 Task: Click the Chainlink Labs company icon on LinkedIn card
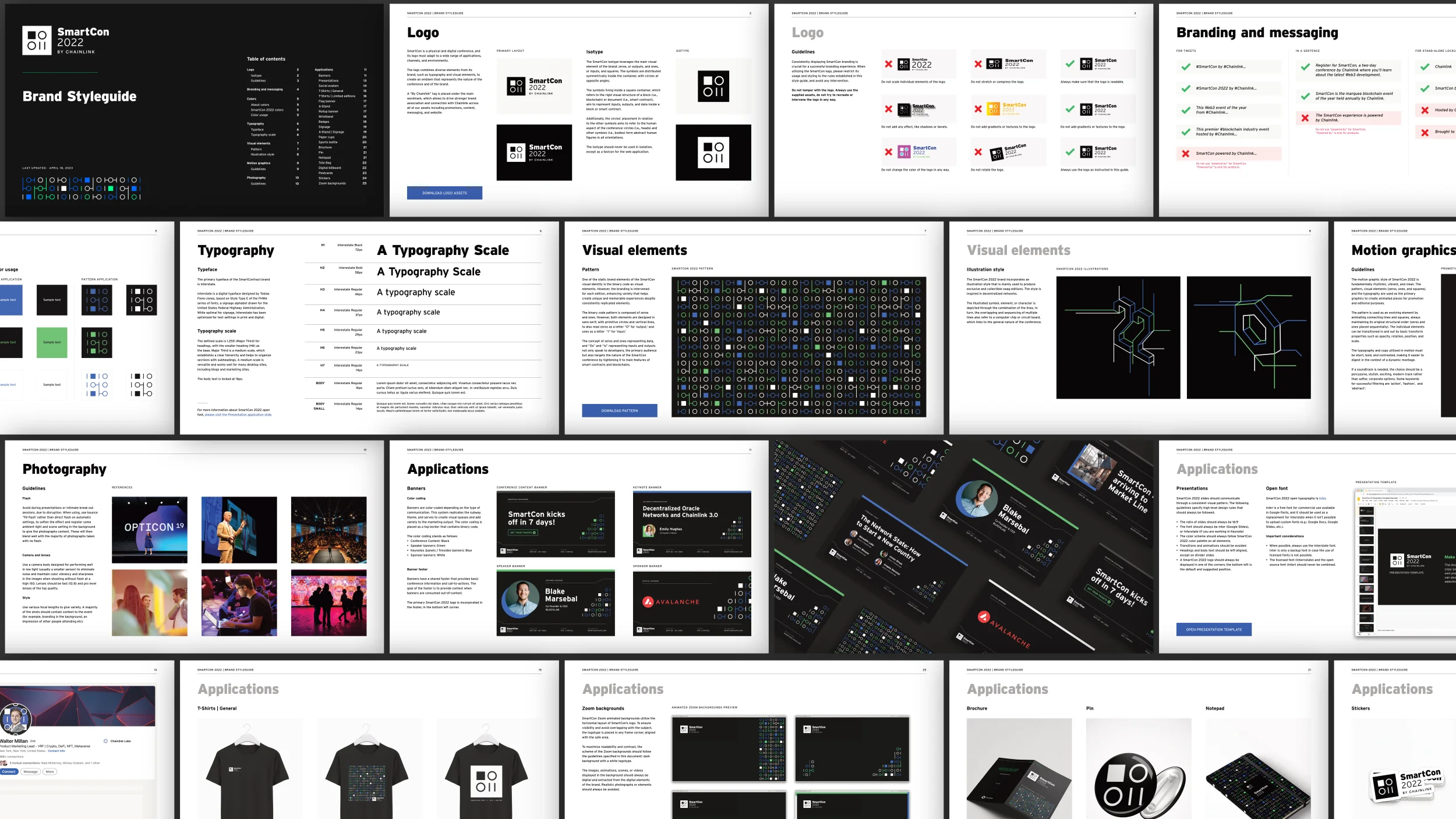(x=106, y=741)
